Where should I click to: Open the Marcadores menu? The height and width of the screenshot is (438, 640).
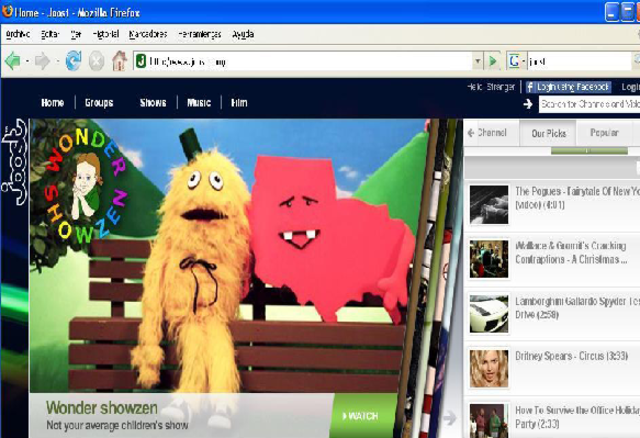[x=148, y=34]
